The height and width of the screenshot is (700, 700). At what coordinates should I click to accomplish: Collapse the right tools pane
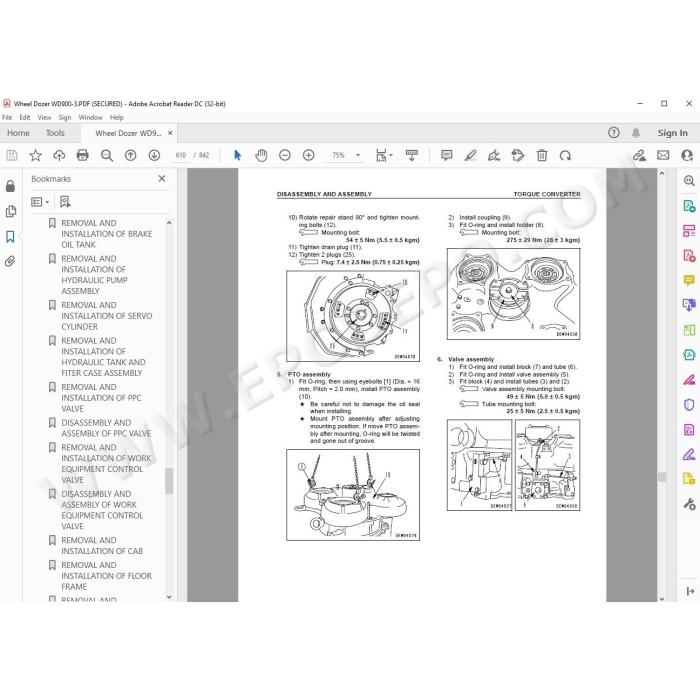point(690,591)
